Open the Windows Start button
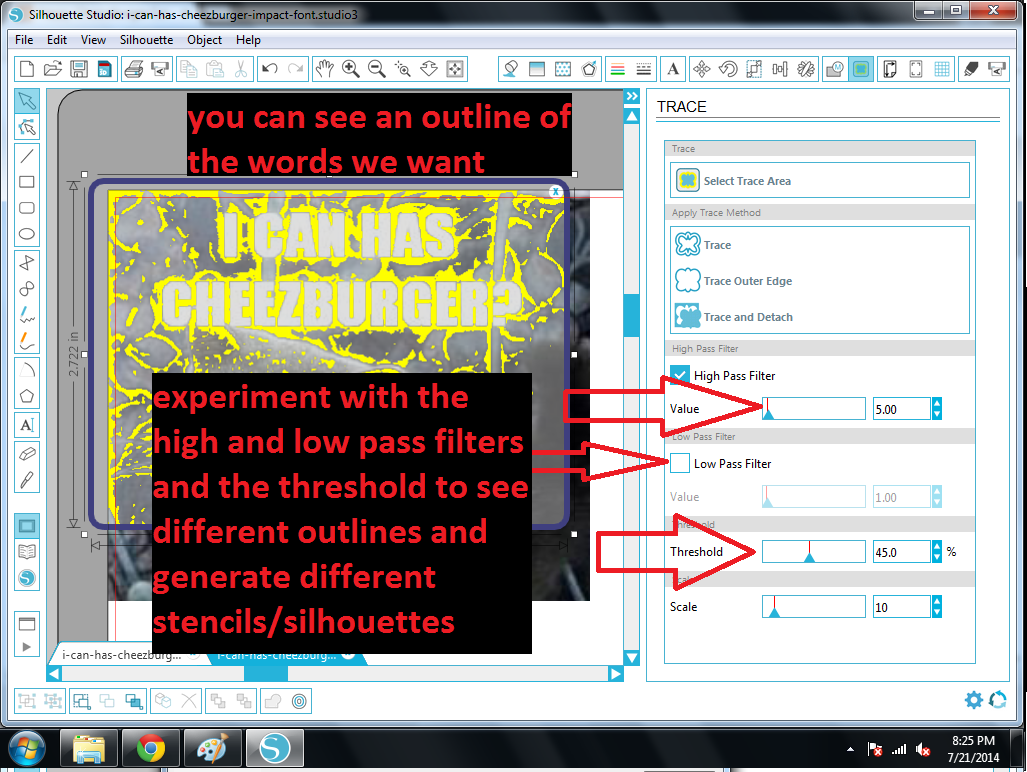 pos(26,748)
